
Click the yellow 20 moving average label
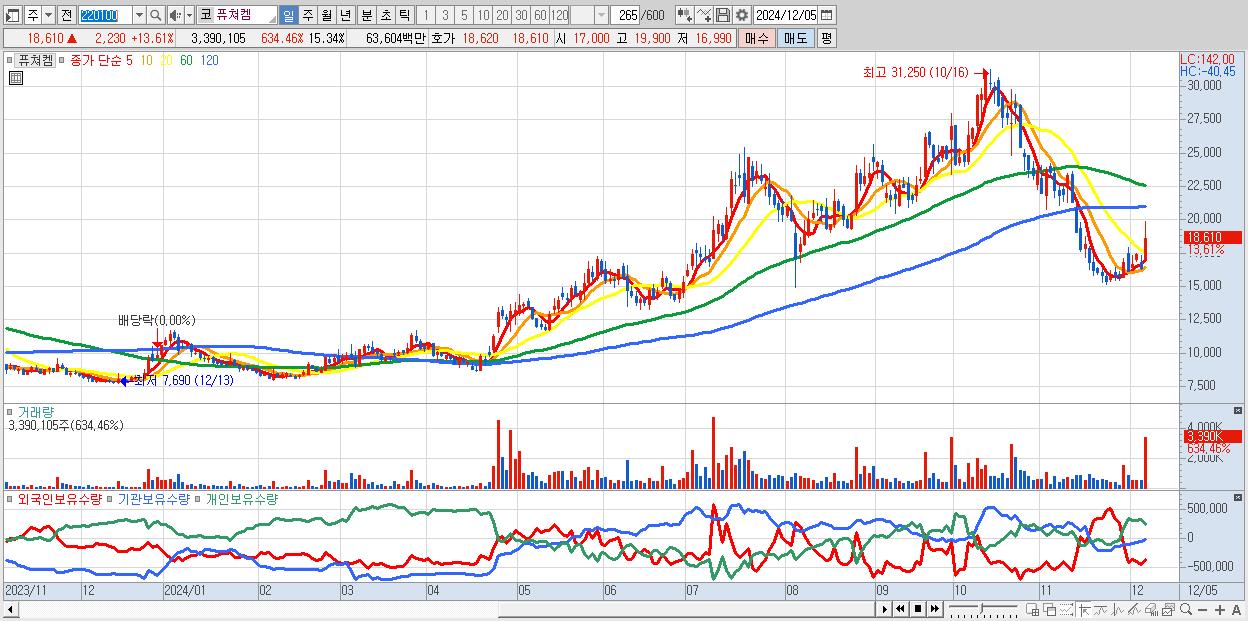point(166,60)
